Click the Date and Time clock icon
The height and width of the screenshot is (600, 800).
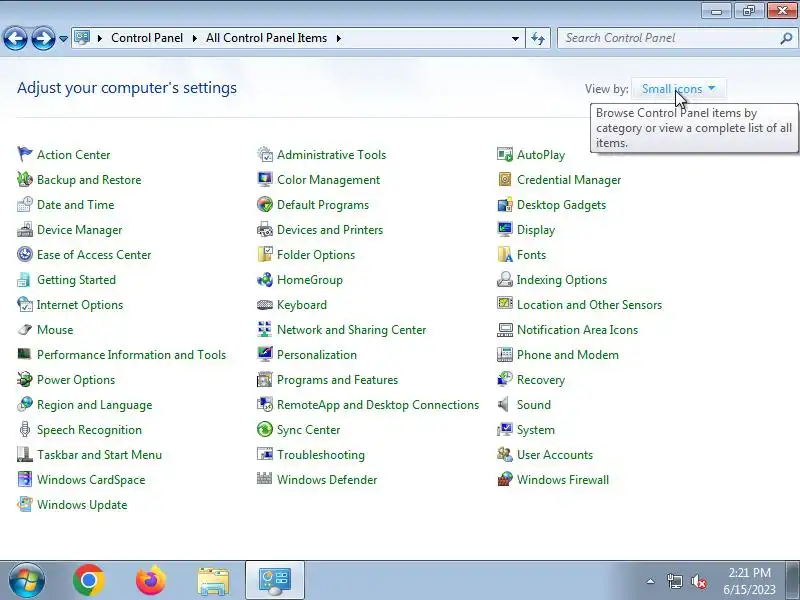[x=24, y=204]
